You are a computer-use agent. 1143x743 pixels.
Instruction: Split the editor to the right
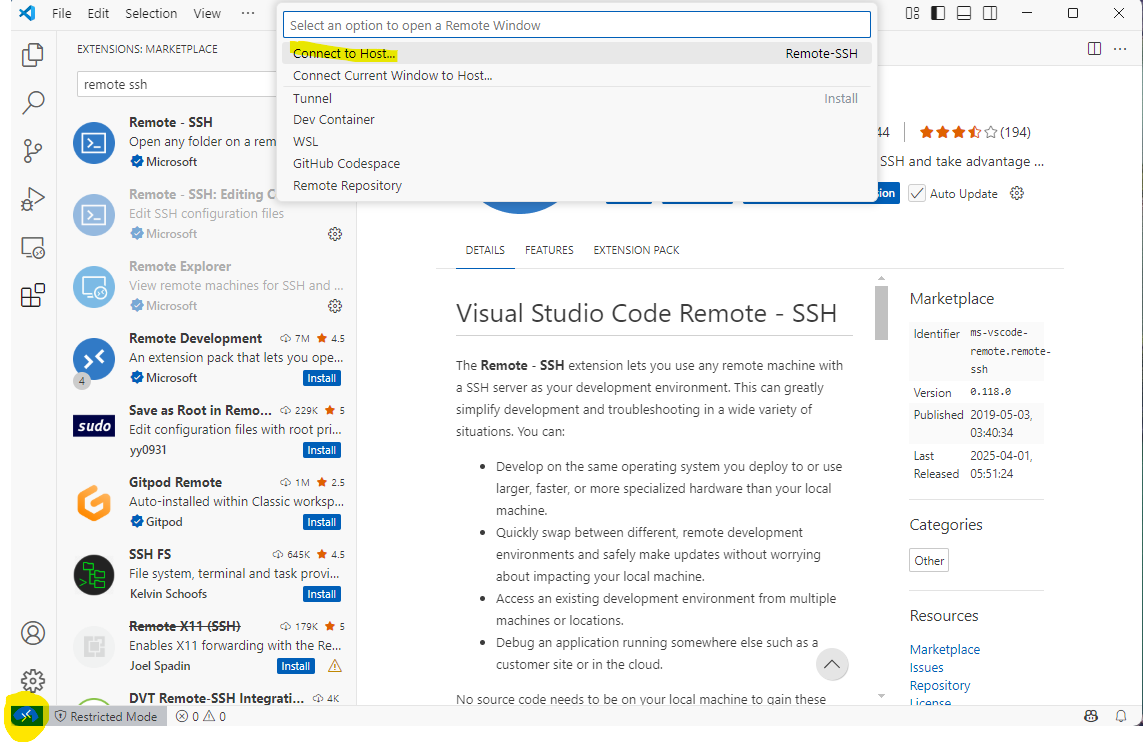tap(1094, 49)
